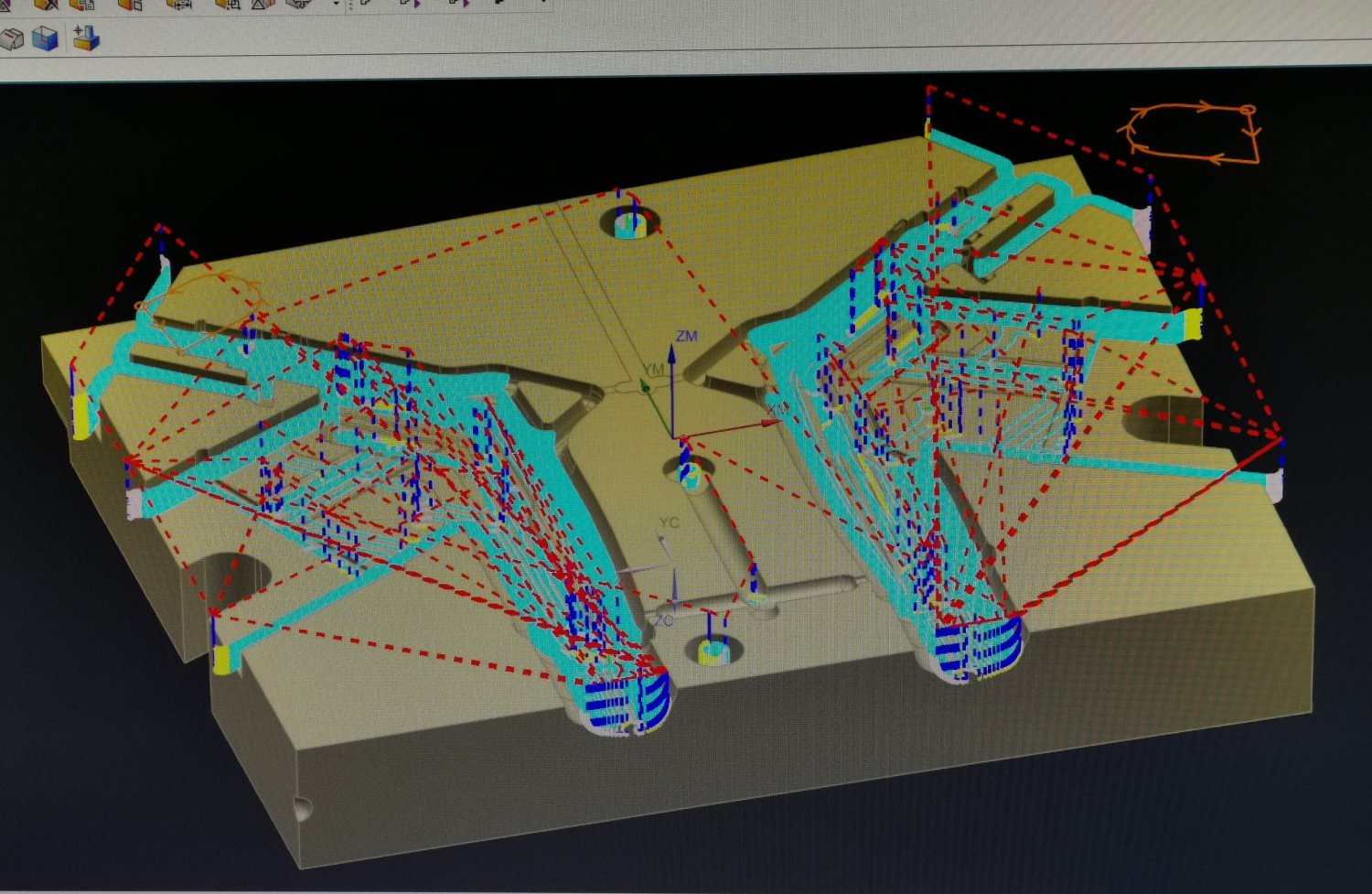
Task: Select the orange block with document icon
Action: point(82,4)
